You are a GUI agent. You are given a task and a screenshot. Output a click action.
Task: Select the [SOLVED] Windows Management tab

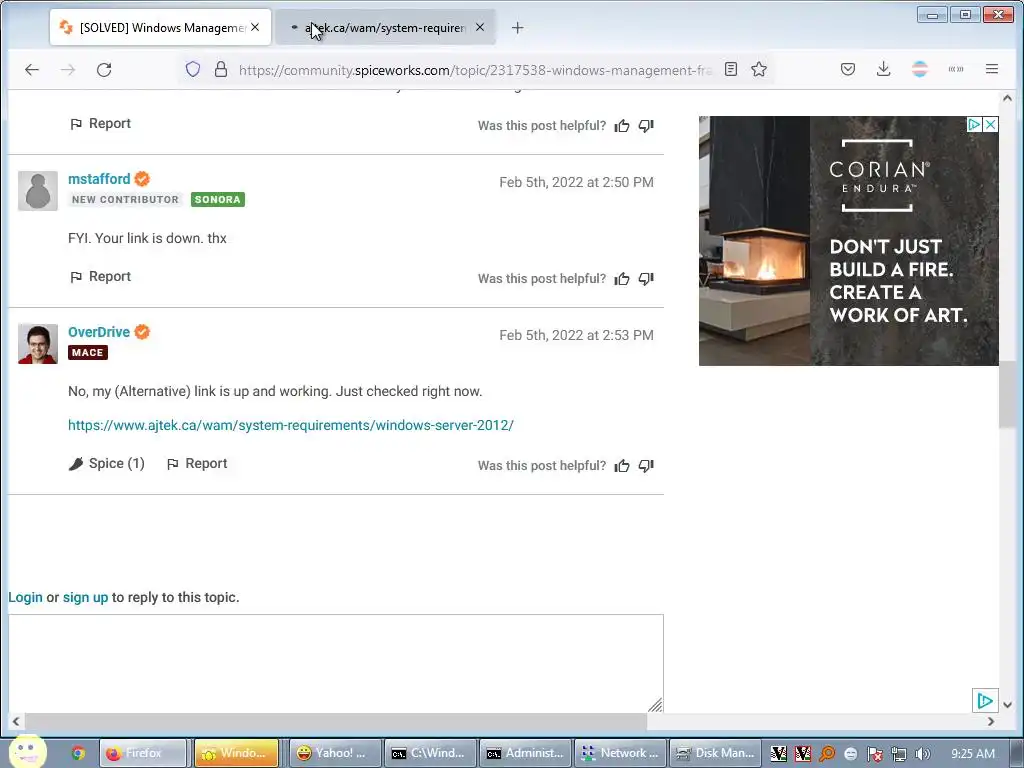(x=160, y=27)
